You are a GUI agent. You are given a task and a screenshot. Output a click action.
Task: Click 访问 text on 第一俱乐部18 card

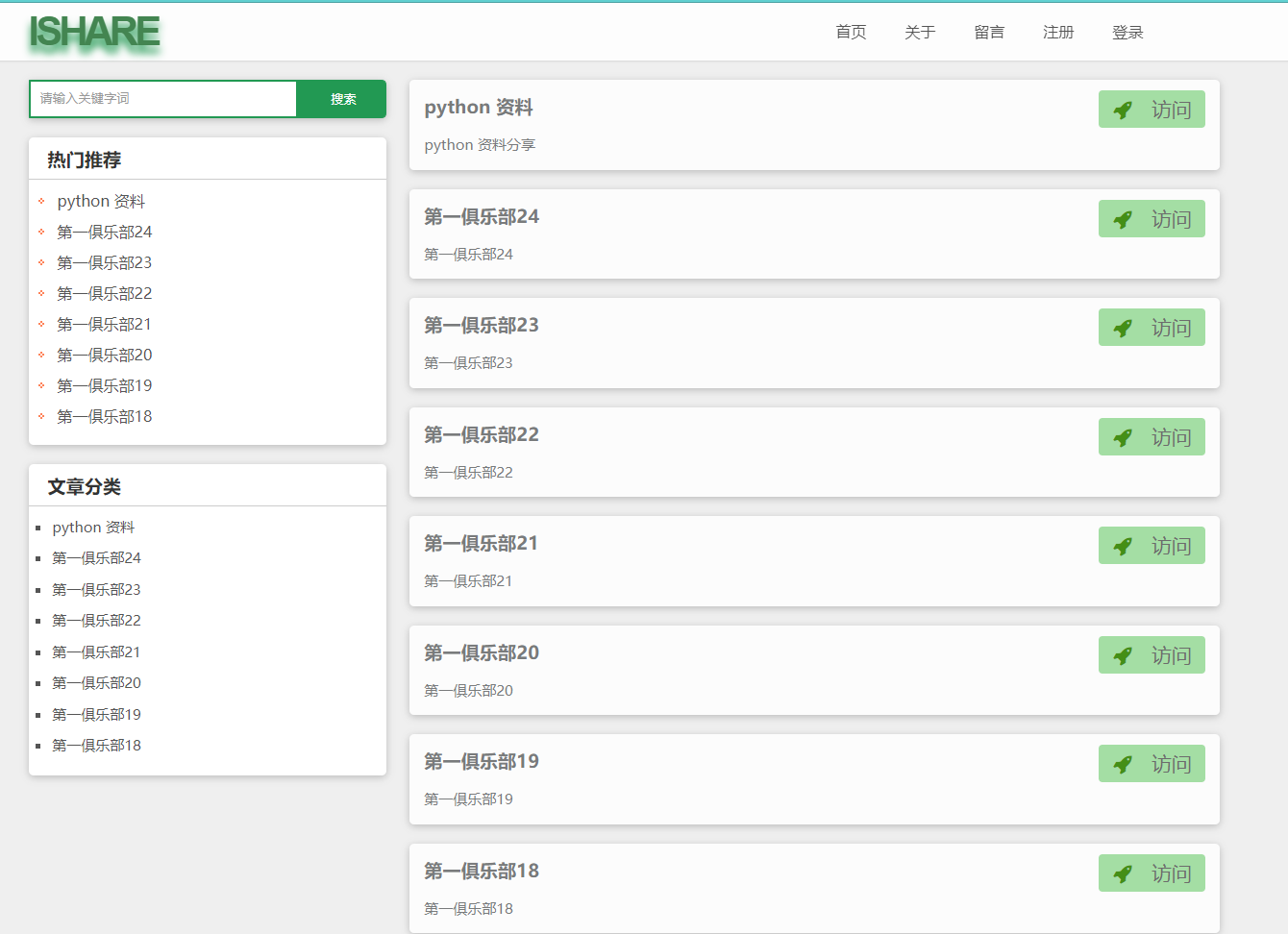[x=1171, y=874]
